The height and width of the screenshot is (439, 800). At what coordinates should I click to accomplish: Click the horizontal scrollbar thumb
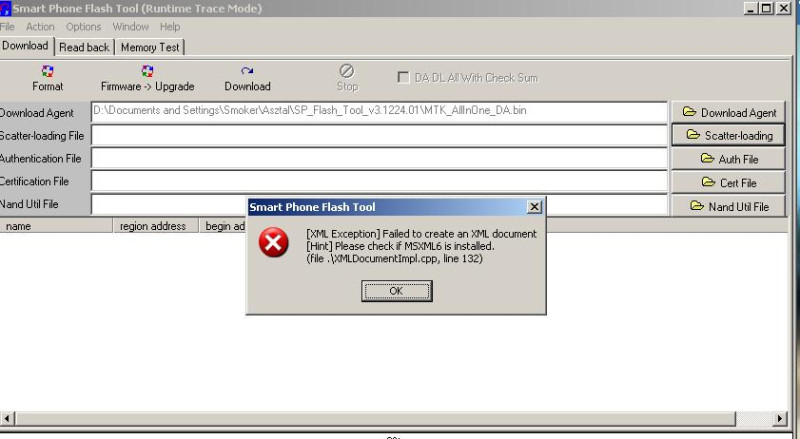click(375, 419)
